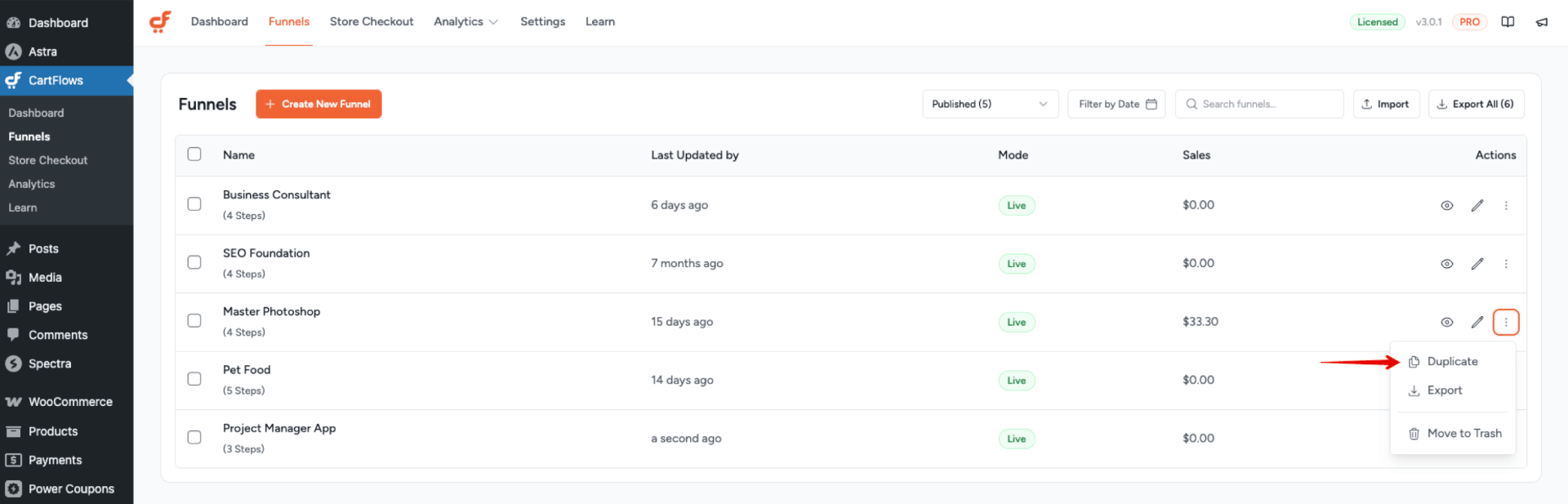The width and height of the screenshot is (1568, 504).
Task: Edit the Business Consultant funnel
Action: [x=1477, y=206]
